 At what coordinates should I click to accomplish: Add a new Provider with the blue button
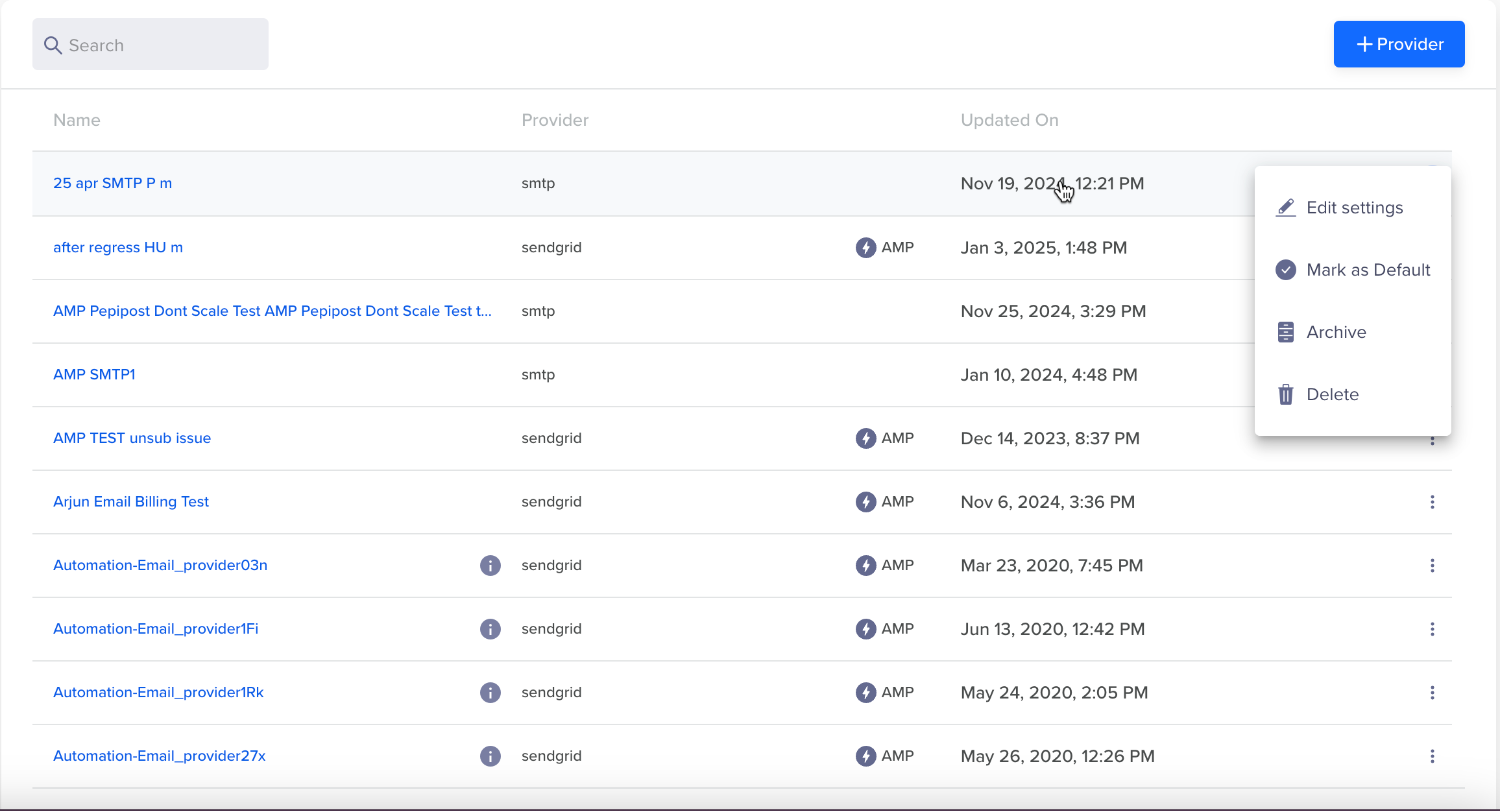pos(1399,44)
